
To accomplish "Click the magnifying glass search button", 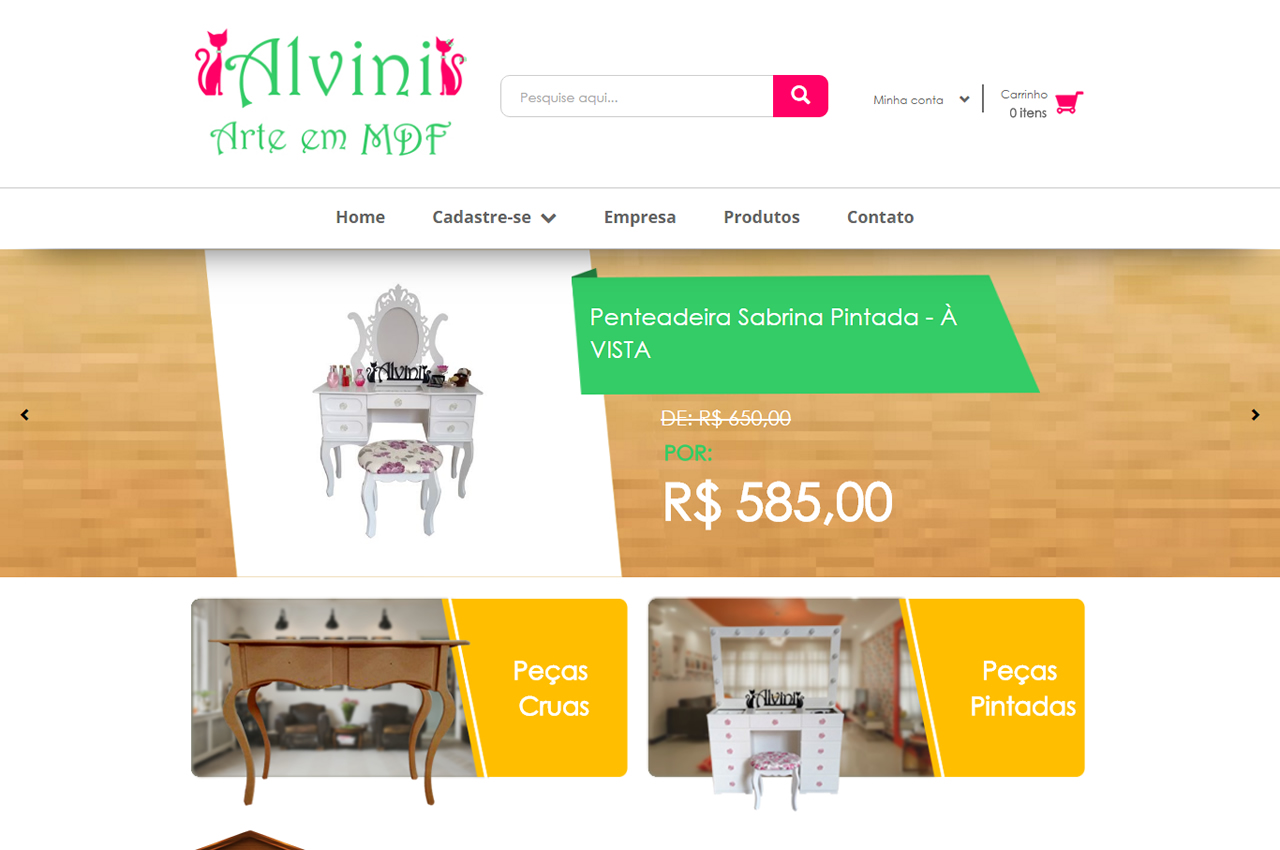I will click(800, 96).
